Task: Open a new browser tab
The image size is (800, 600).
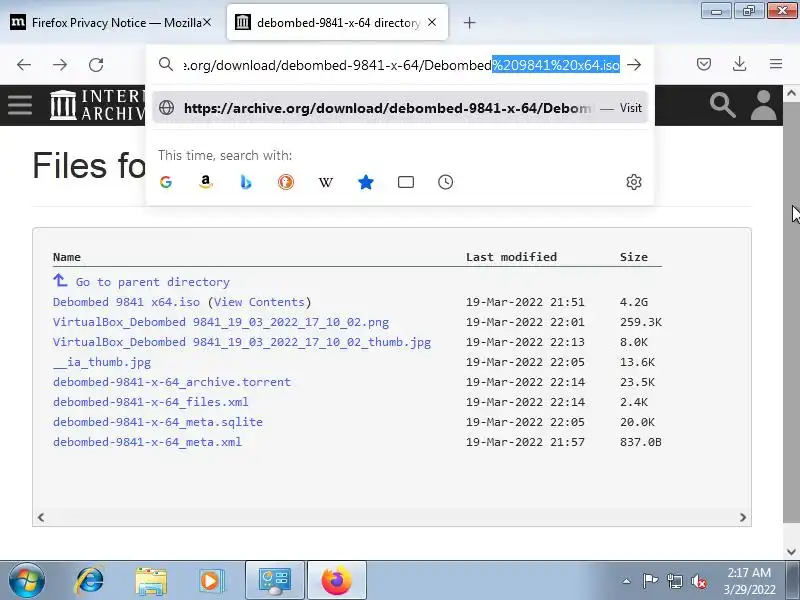Action: pyautogui.click(x=469, y=22)
